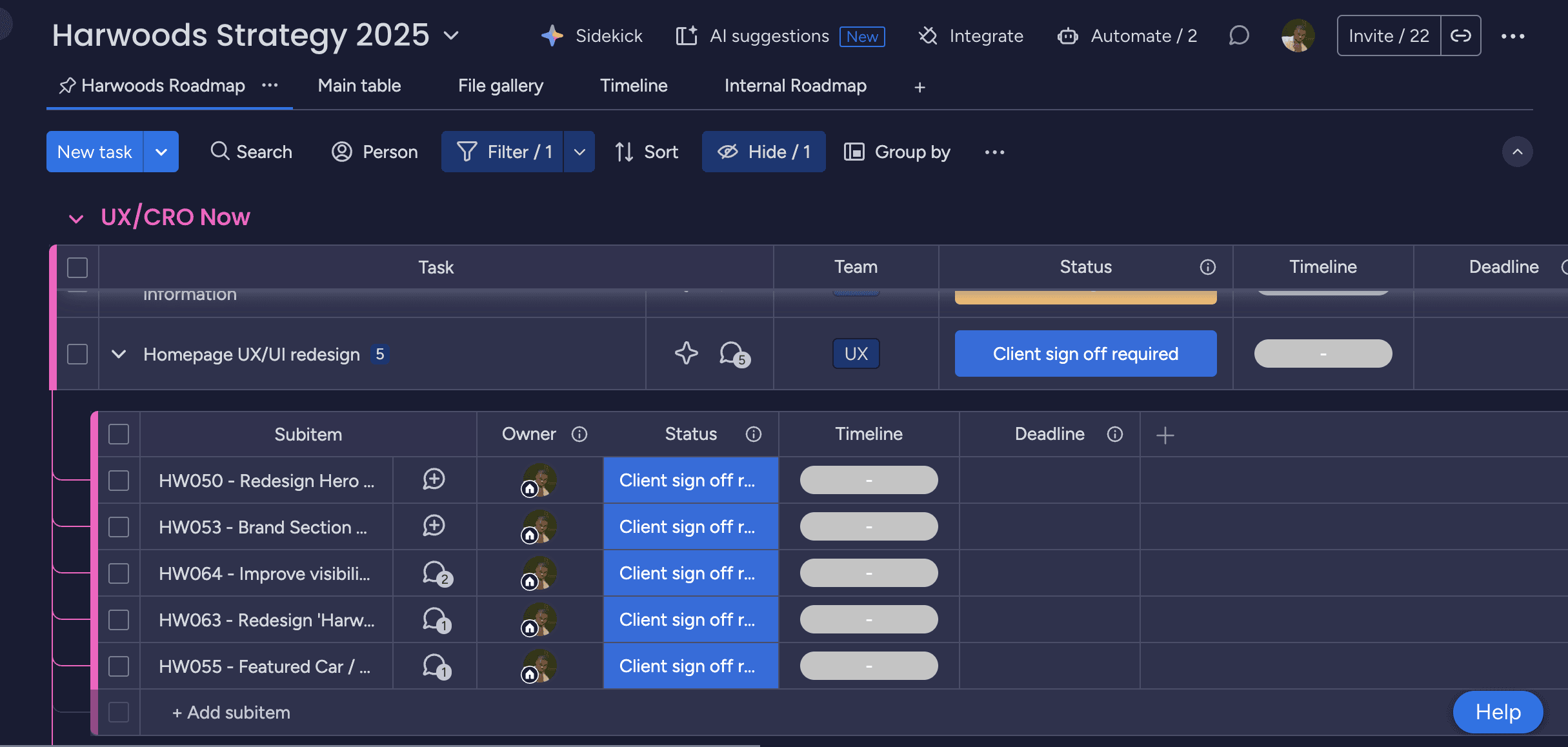Open the board discussion chat bubble
Viewport: 1568px width, 747px height.
[1239, 35]
